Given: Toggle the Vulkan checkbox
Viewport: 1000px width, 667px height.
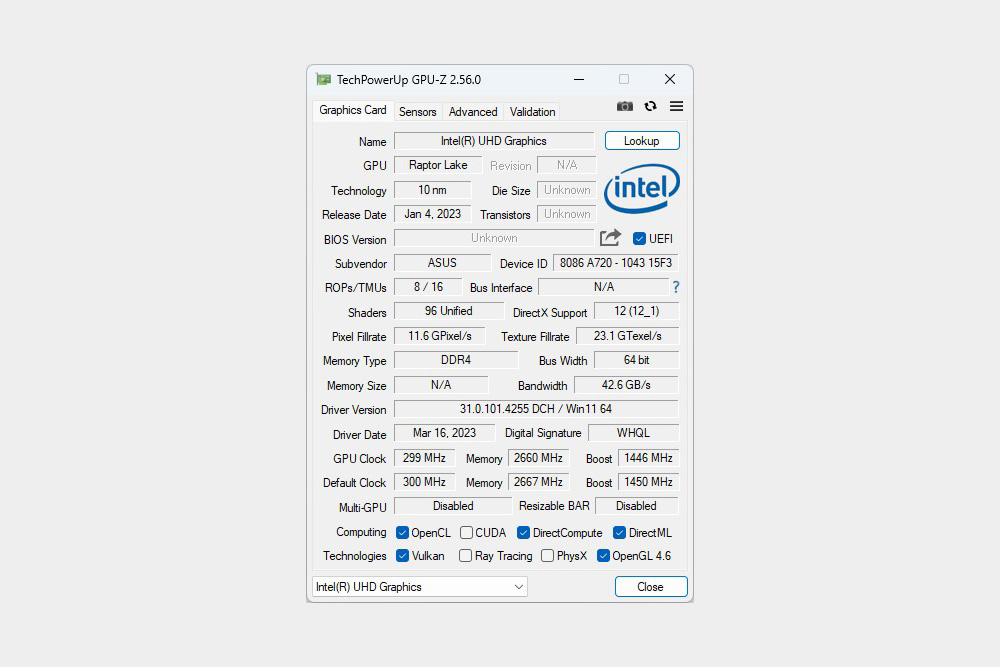Looking at the screenshot, I should click(x=402, y=555).
